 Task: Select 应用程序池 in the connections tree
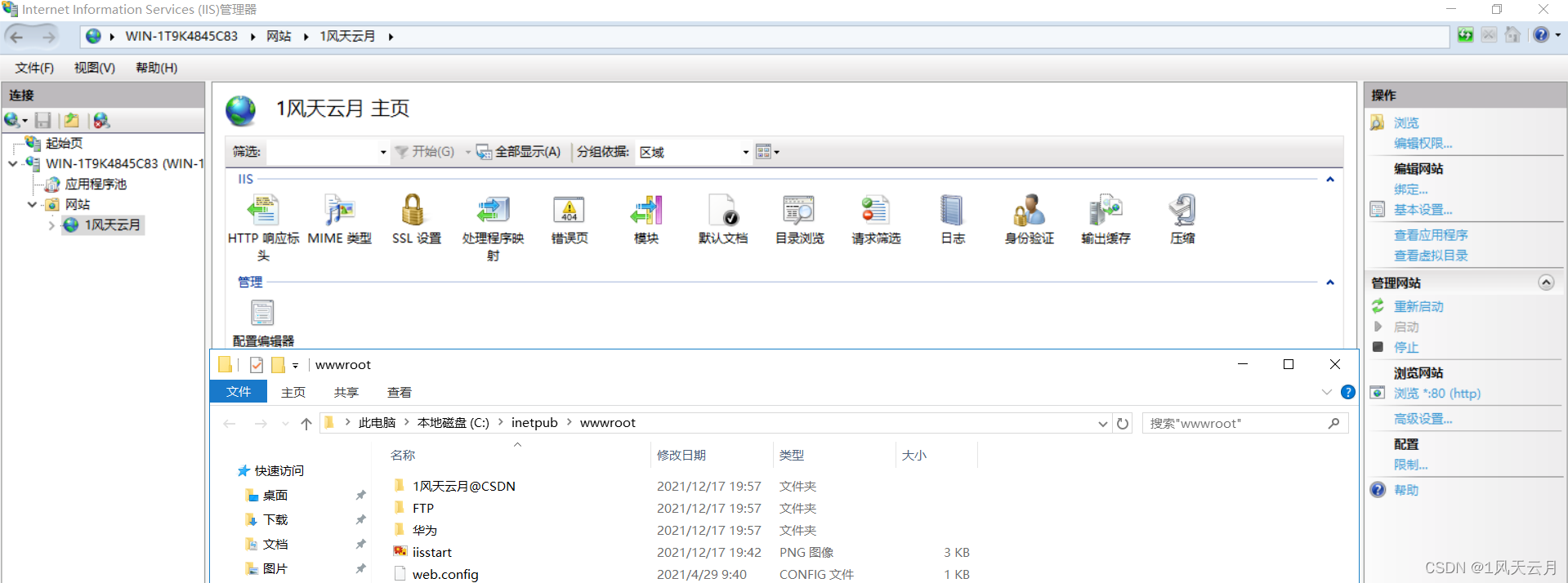(96, 185)
